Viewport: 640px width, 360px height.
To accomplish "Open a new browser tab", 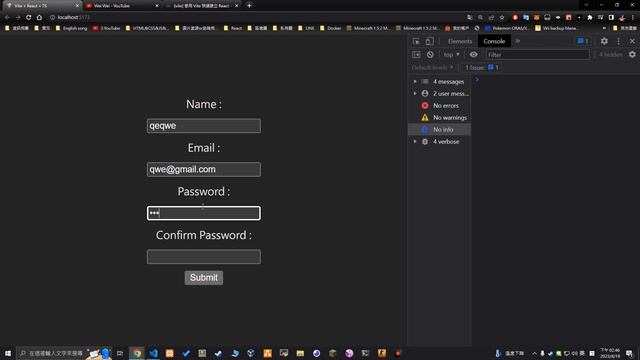I will (249, 6).
